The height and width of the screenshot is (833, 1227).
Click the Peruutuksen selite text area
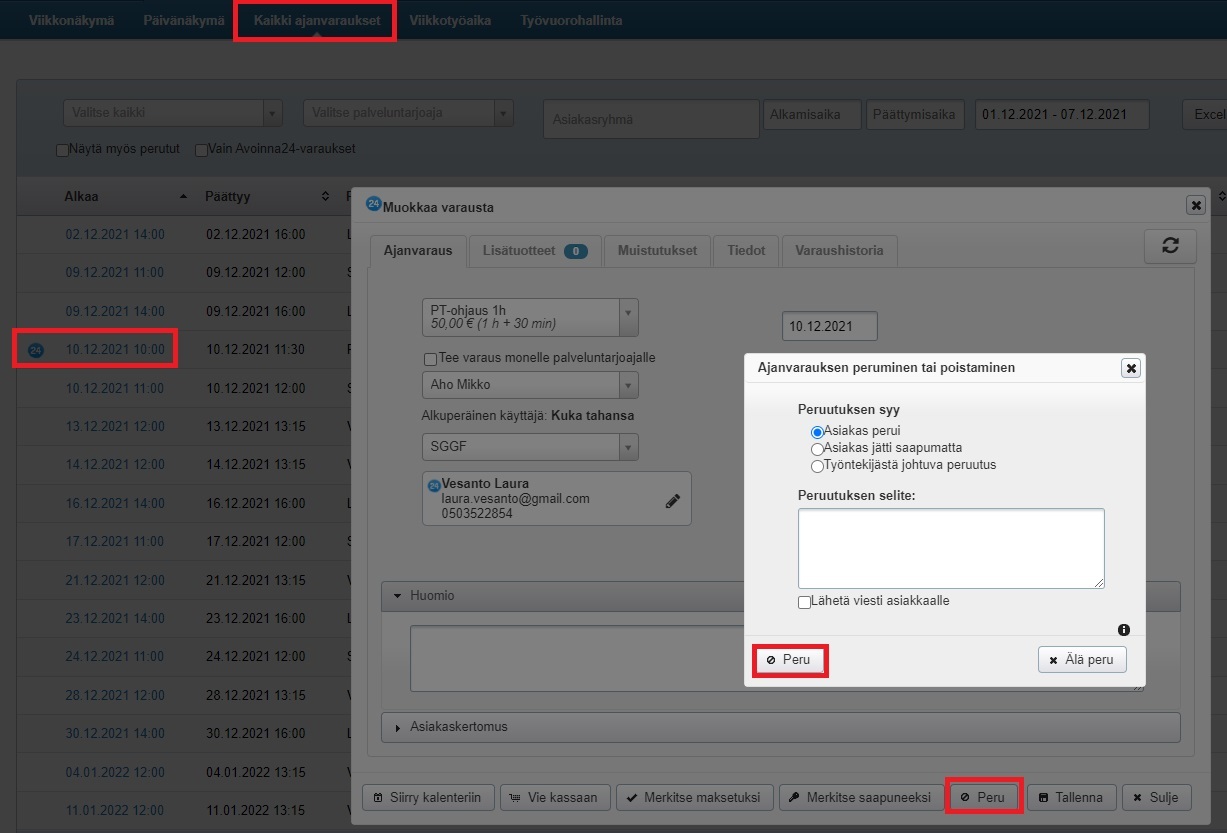[x=950, y=548]
